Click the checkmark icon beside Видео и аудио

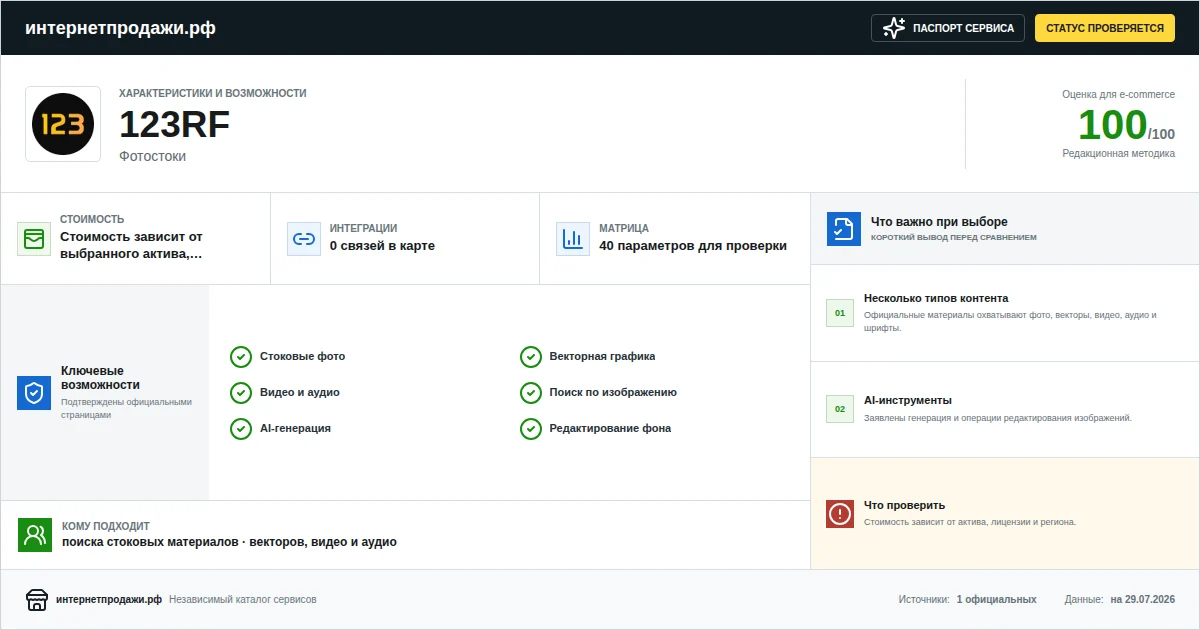tap(241, 393)
